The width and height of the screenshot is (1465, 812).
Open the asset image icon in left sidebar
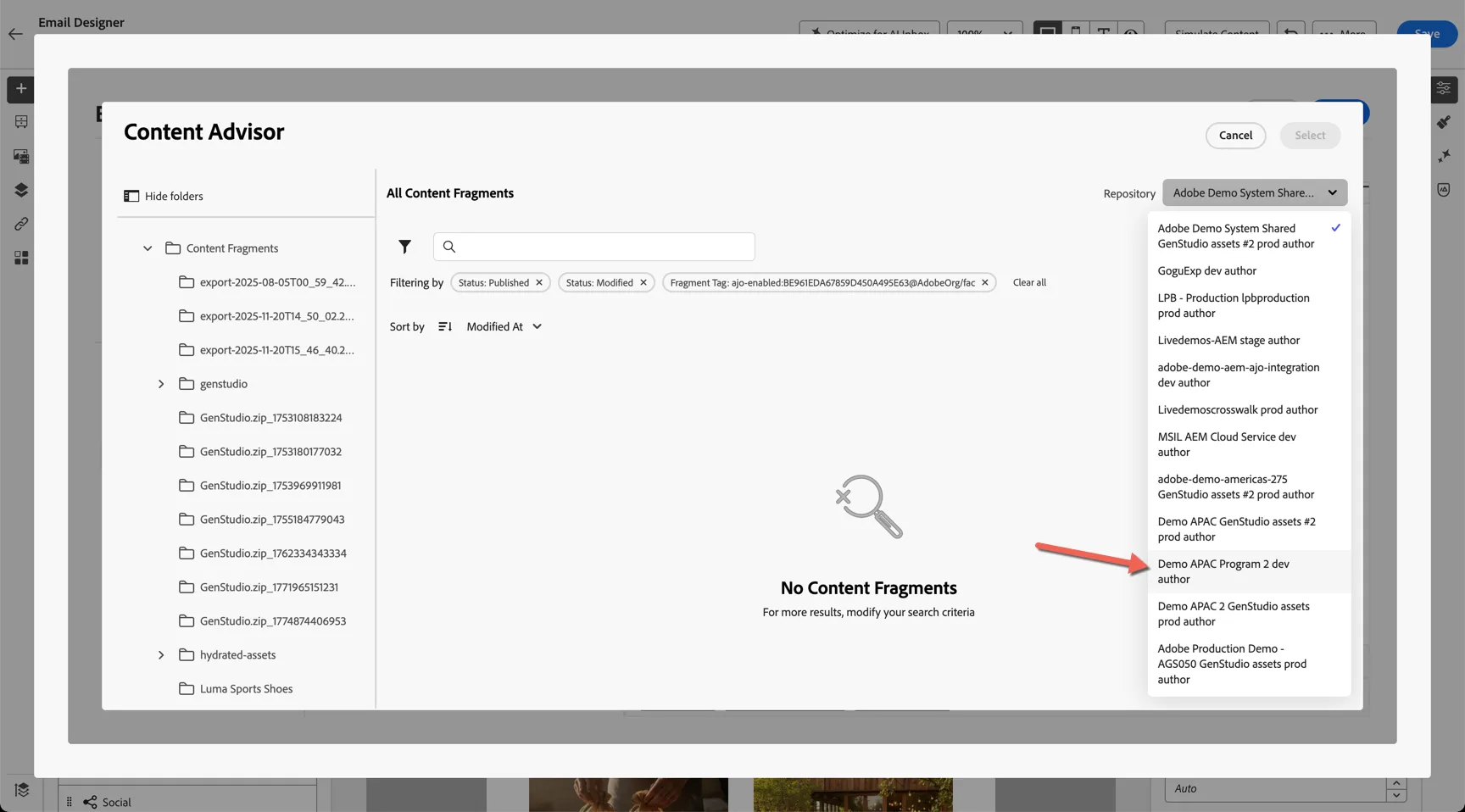pos(21,156)
